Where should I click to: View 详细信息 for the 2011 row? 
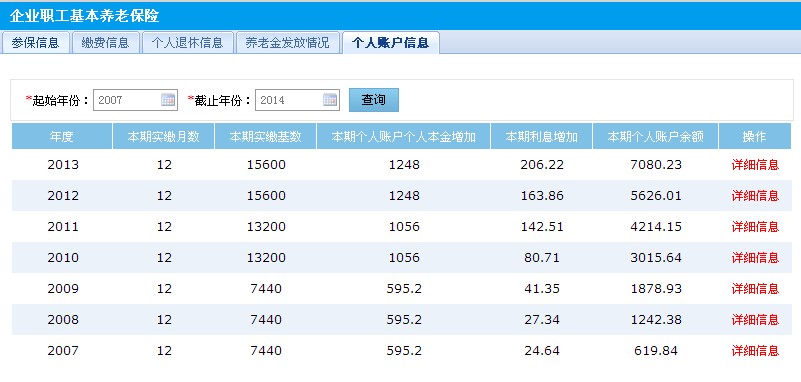pyautogui.click(x=755, y=226)
